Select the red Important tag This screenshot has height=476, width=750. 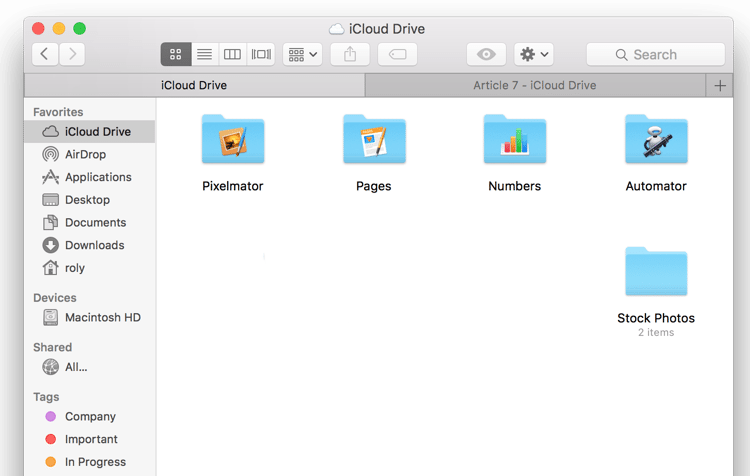point(89,439)
